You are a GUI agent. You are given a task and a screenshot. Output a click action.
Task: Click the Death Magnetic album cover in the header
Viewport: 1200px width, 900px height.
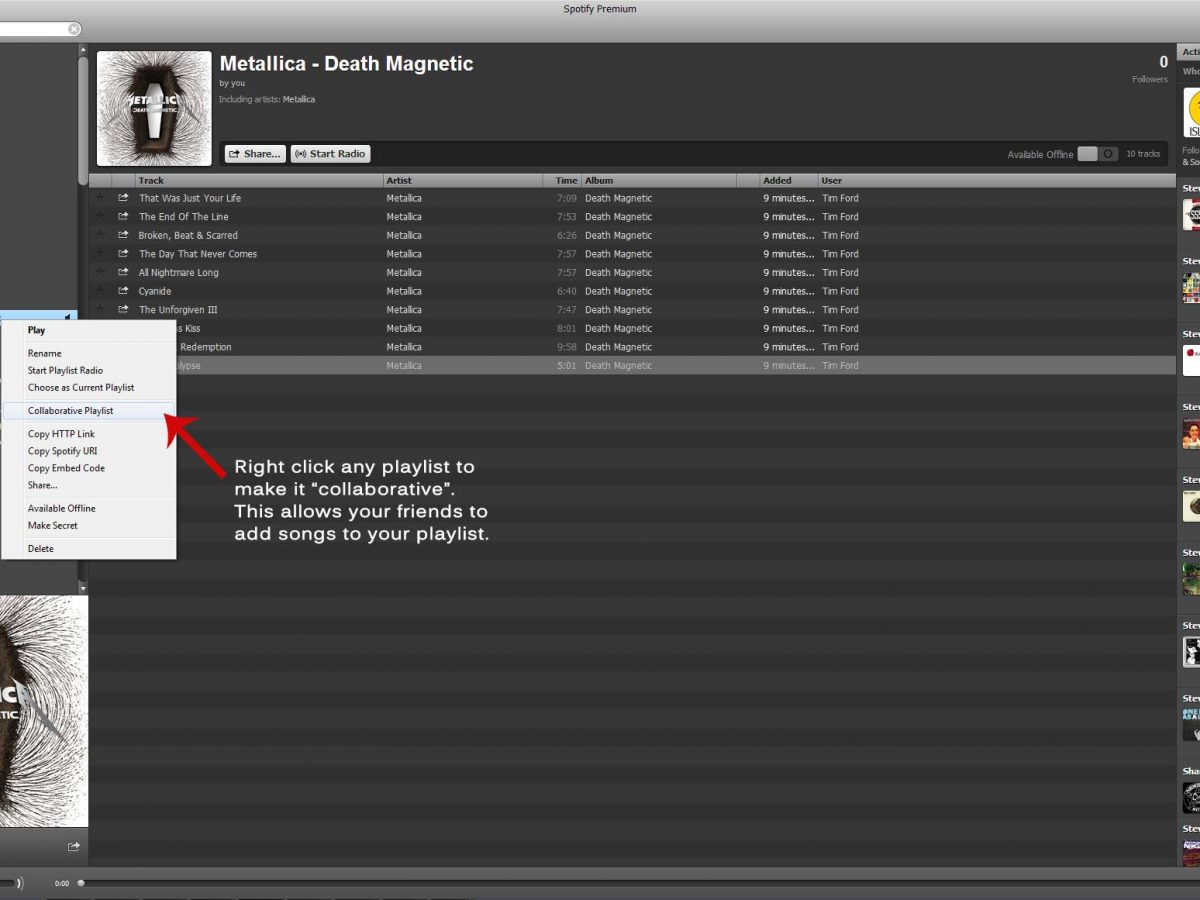coord(154,108)
